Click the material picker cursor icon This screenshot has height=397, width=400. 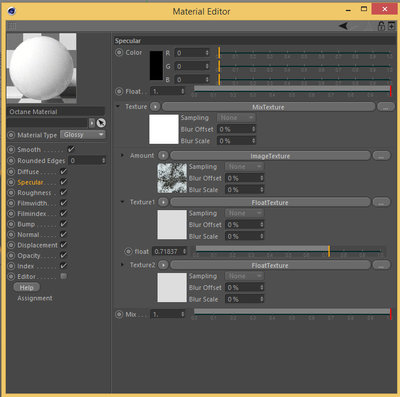click(x=101, y=123)
